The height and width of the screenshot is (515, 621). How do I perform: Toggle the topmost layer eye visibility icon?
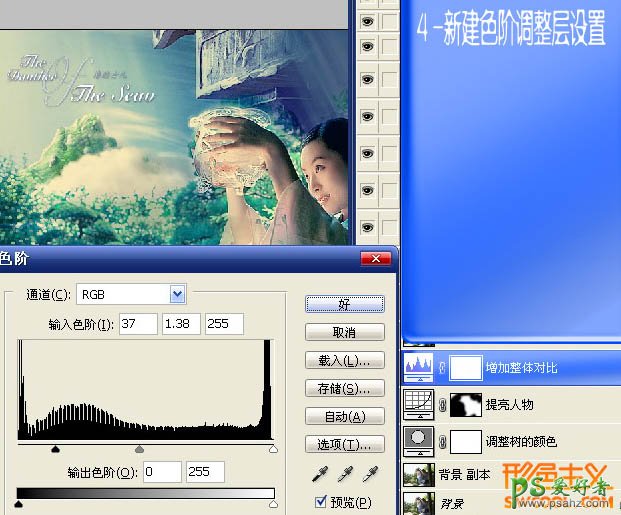coord(367,20)
